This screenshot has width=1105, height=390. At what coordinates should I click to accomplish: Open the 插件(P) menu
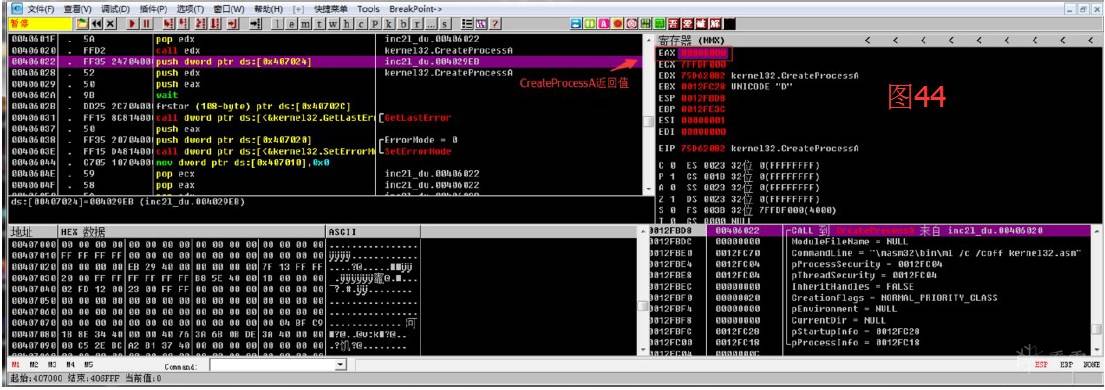pyautogui.click(x=153, y=9)
